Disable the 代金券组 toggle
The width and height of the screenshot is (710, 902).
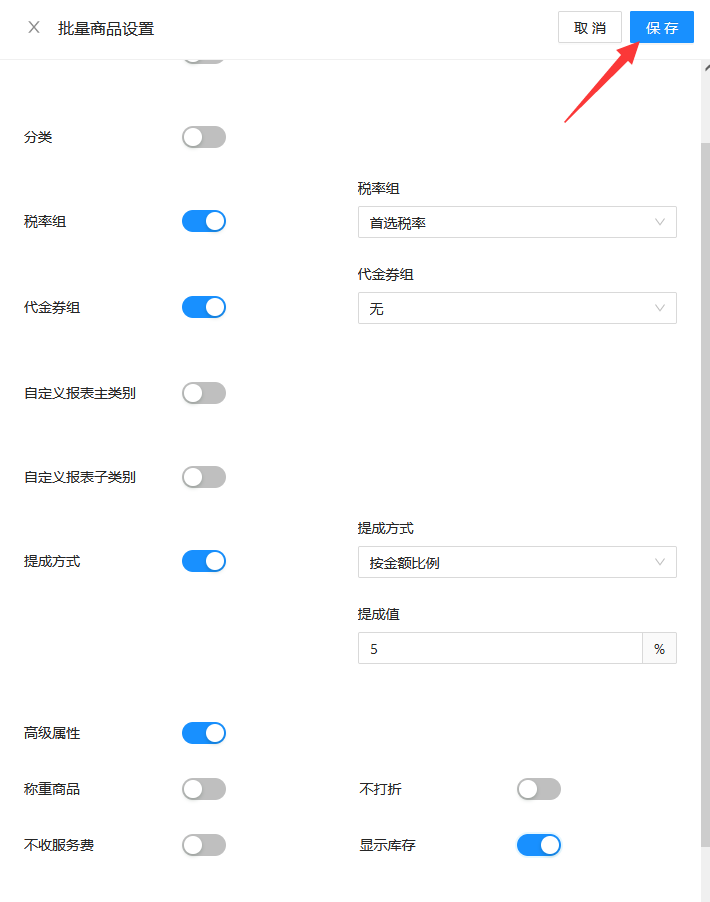coord(204,307)
